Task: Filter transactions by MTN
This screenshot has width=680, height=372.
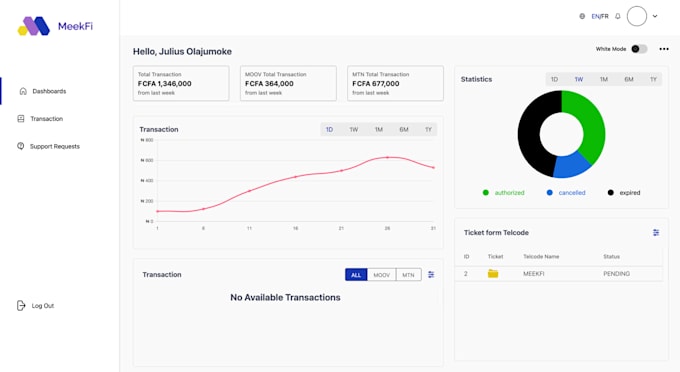Action: click(x=408, y=275)
